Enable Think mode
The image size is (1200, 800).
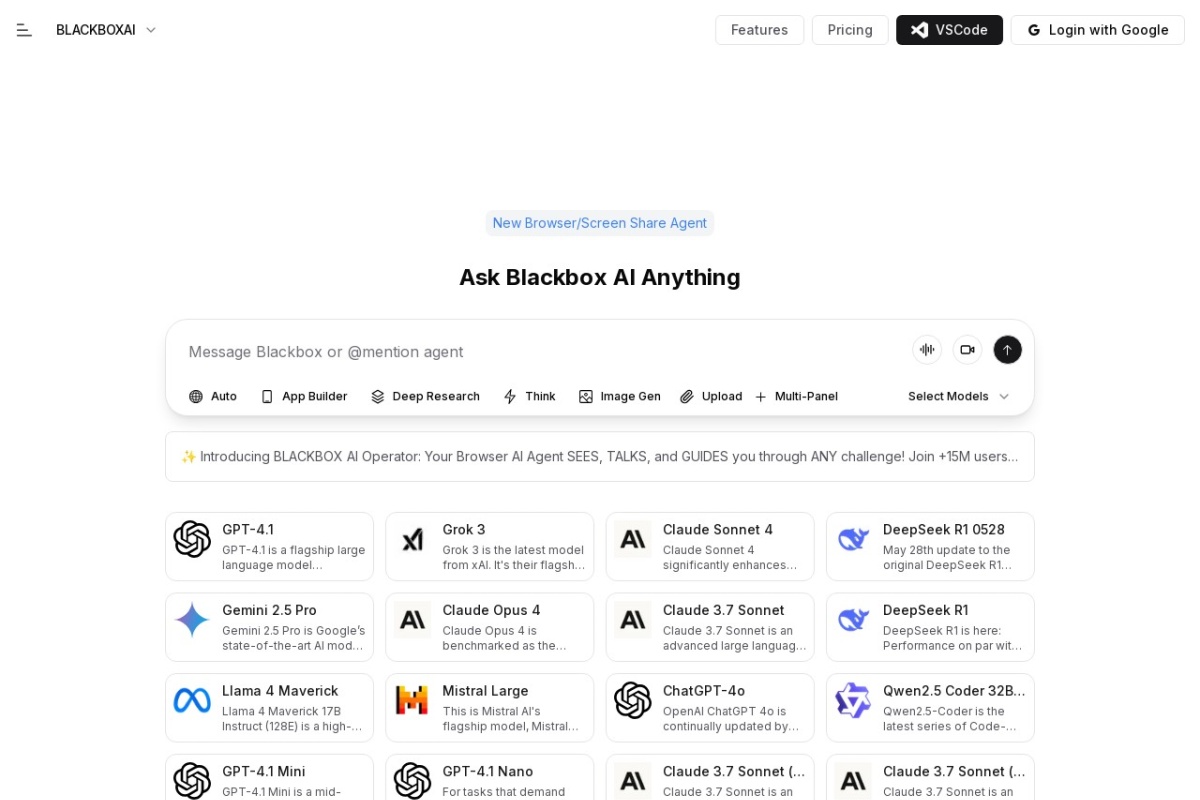click(x=529, y=397)
